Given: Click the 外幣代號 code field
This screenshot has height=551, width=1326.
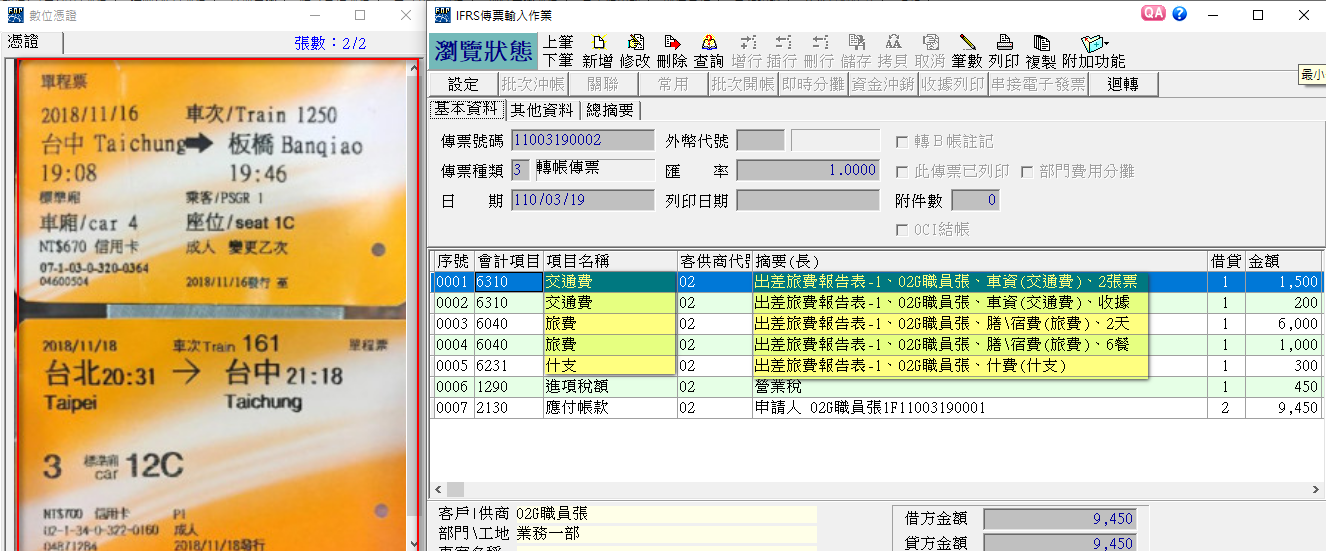Looking at the screenshot, I should click(760, 141).
